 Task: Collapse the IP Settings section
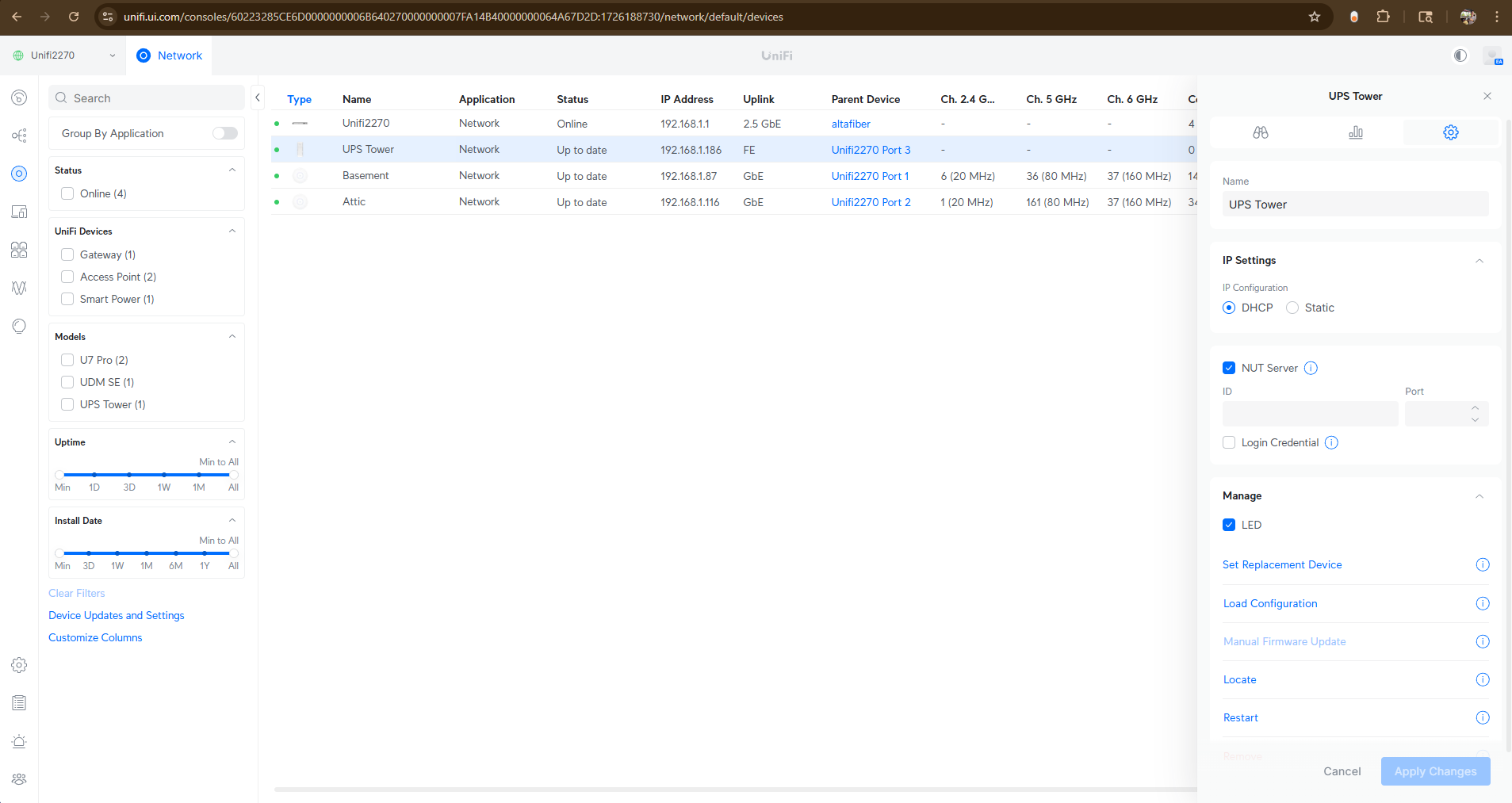tap(1479, 261)
